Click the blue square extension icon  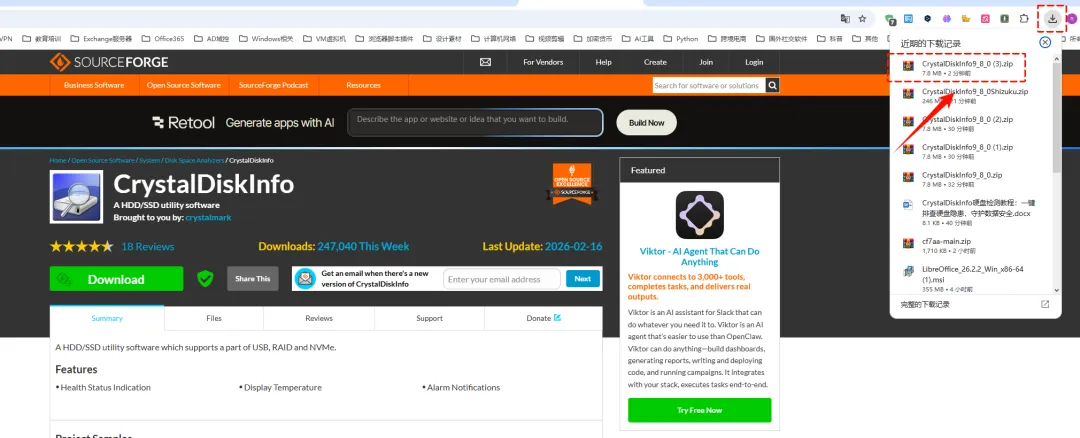[908, 19]
